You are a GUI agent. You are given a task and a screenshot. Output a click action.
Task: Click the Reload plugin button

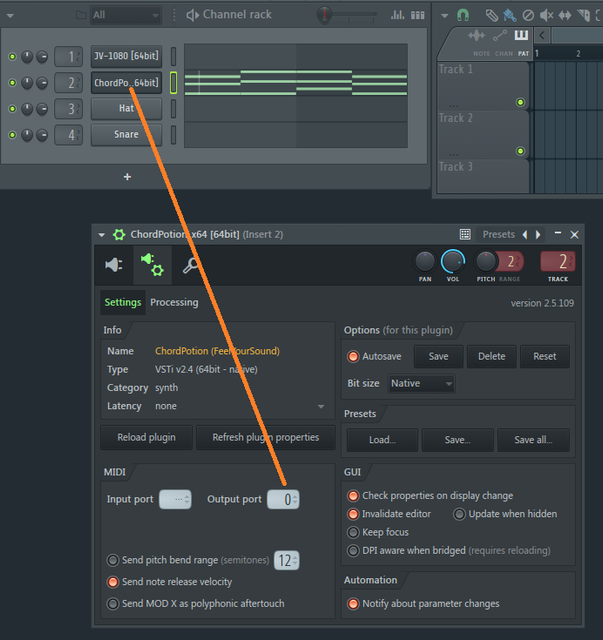click(147, 437)
